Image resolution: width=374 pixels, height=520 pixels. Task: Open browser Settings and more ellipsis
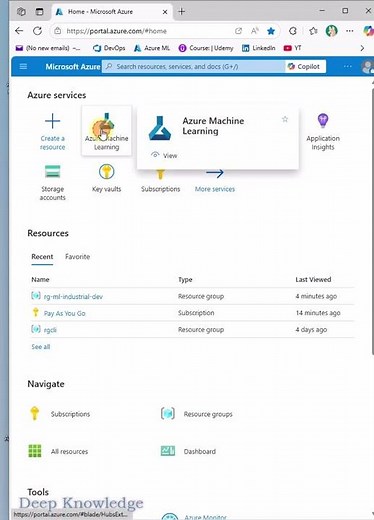coord(349,31)
